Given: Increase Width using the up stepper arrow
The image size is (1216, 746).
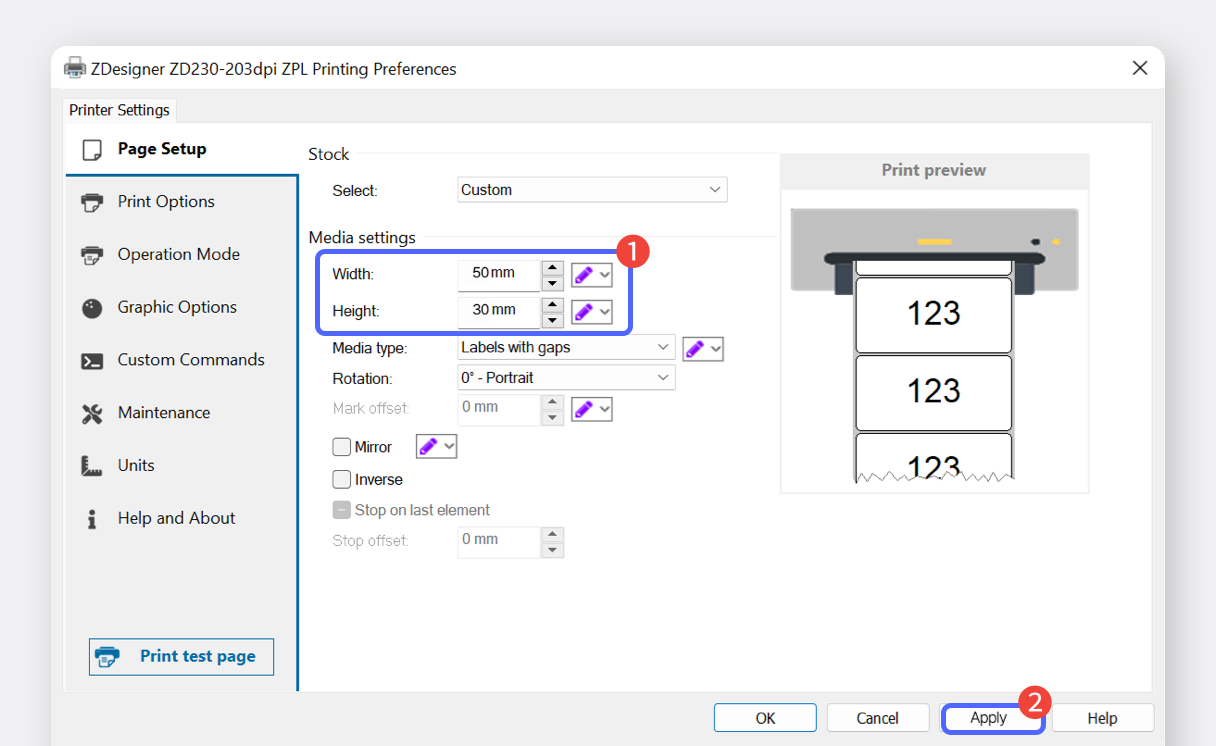Looking at the screenshot, I should tap(552, 267).
